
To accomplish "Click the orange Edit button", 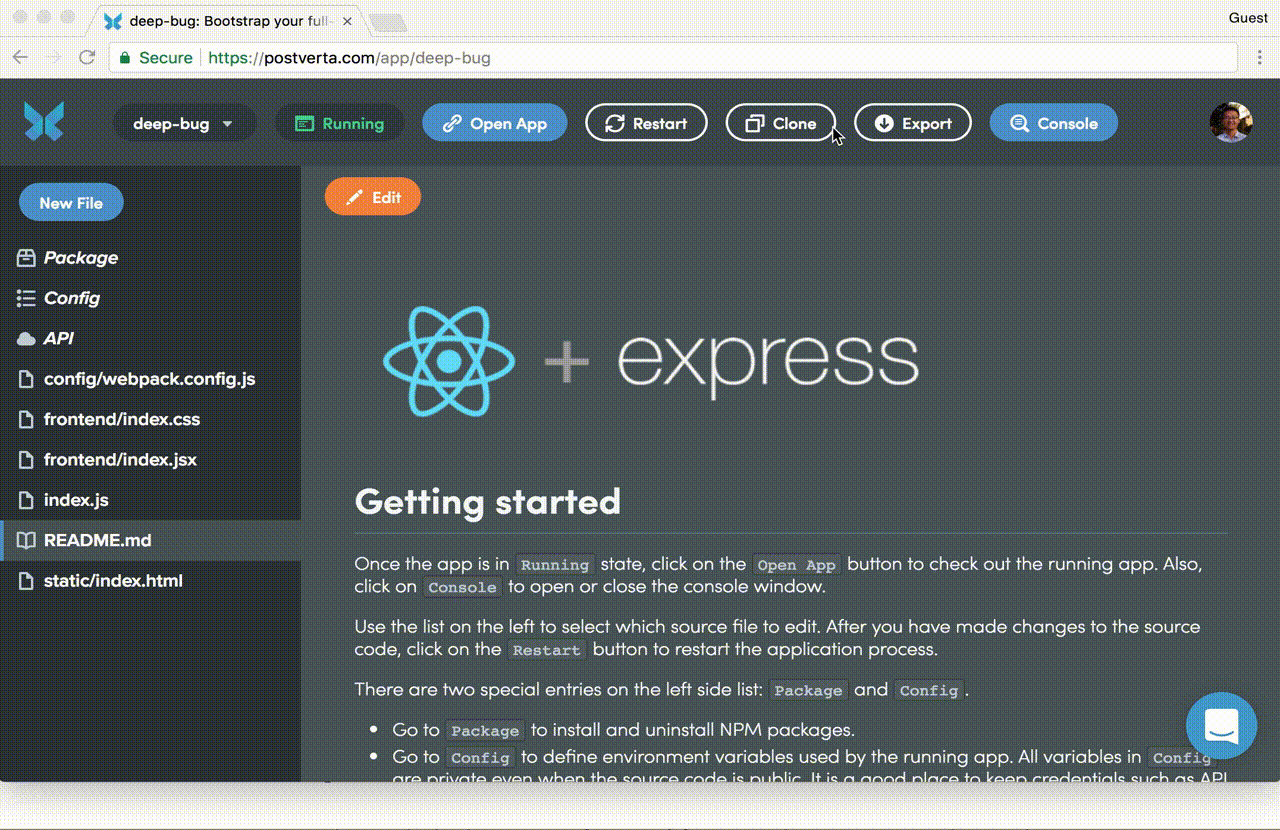I will (373, 198).
